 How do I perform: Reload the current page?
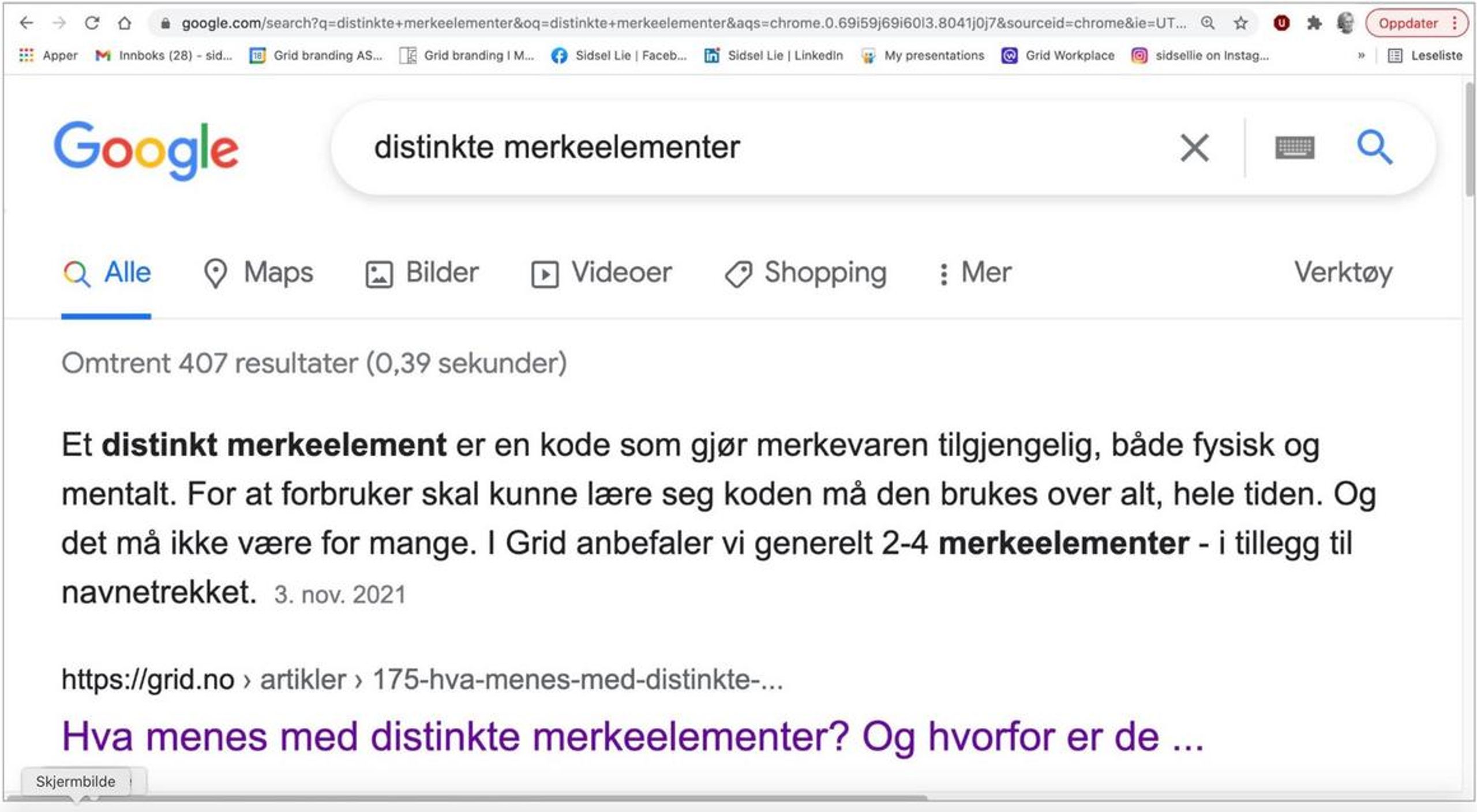(x=92, y=23)
